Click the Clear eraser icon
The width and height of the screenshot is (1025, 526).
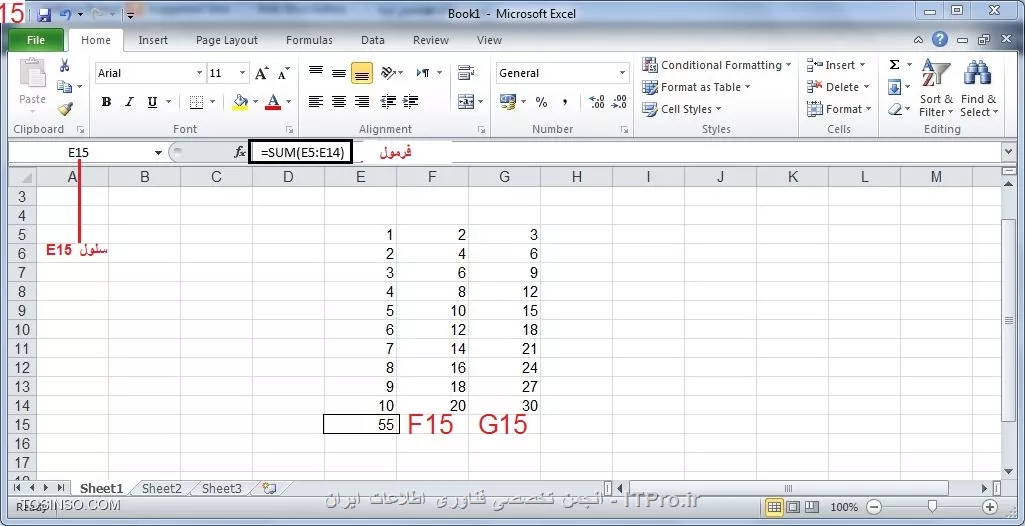coord(894,109)
